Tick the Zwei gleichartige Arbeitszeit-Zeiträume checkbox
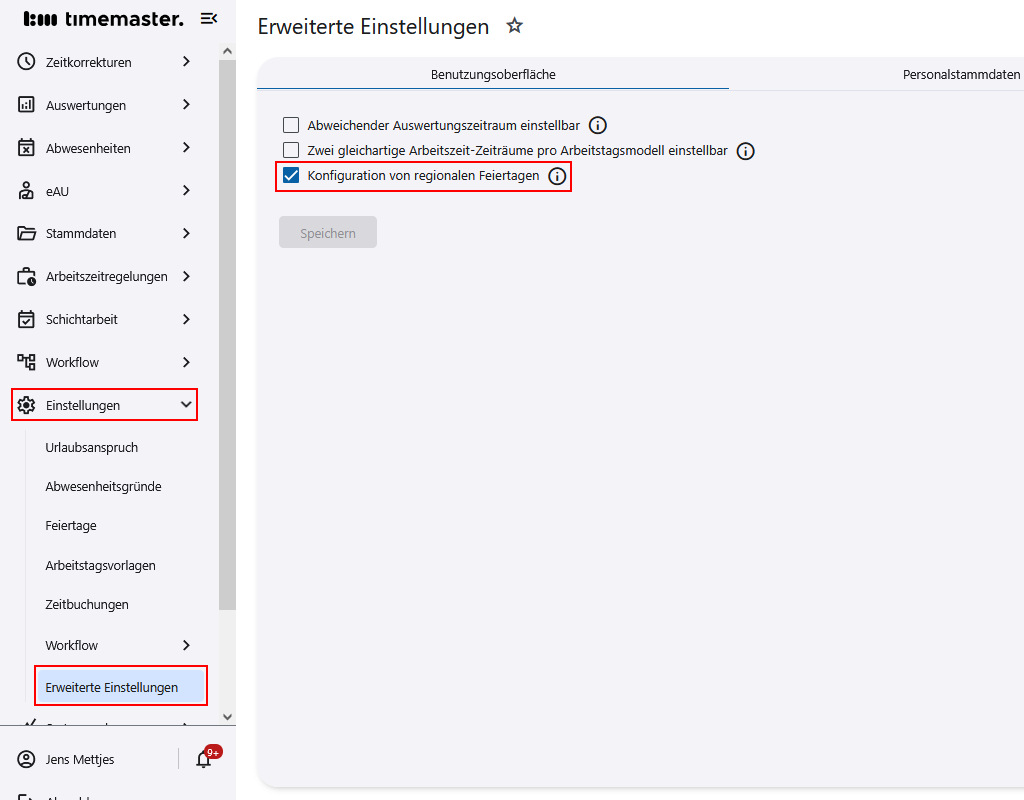Screen dimensions: 1024x800 [x=291, y=151]
